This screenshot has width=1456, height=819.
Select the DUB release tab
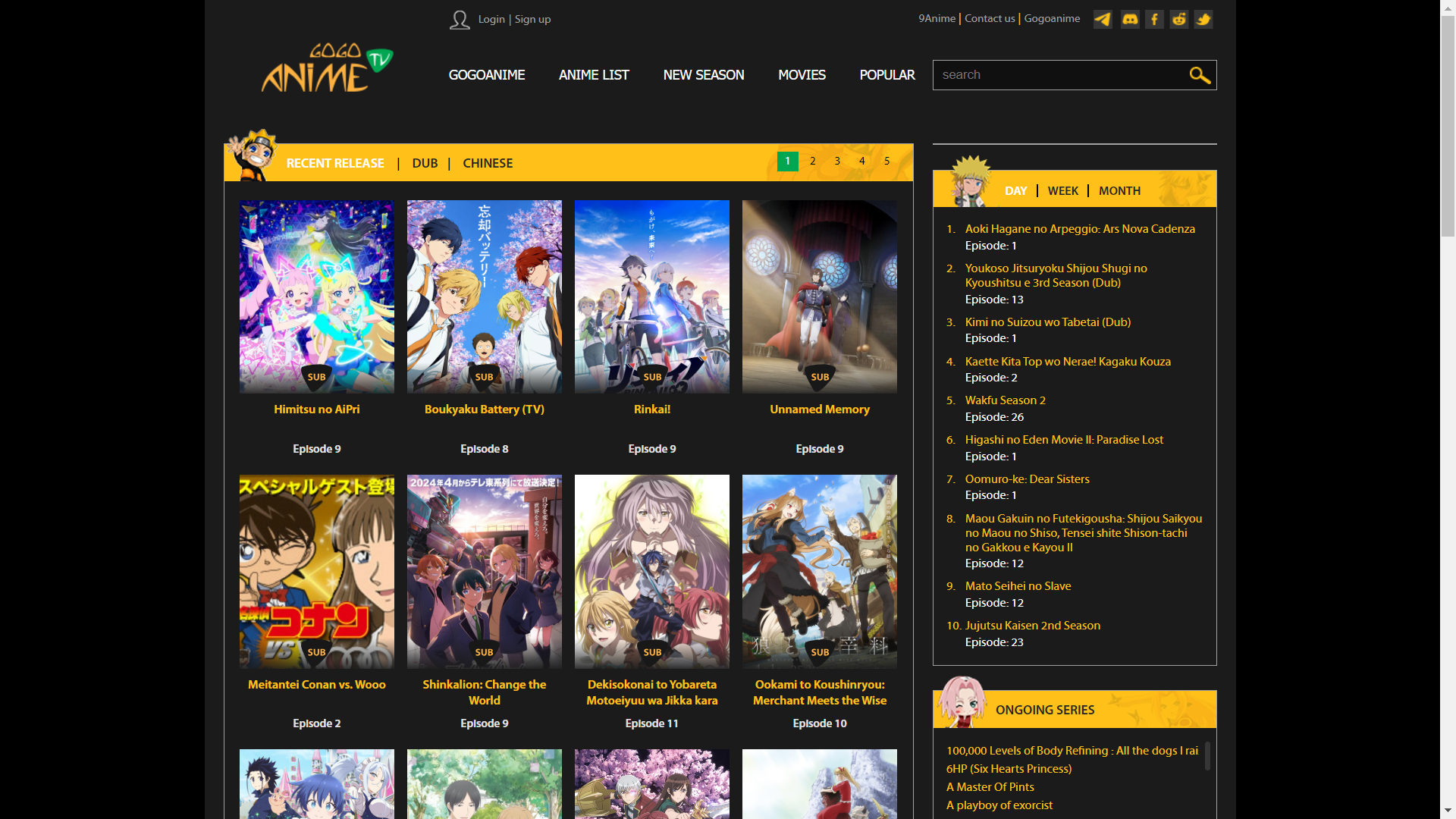point(425,162)
